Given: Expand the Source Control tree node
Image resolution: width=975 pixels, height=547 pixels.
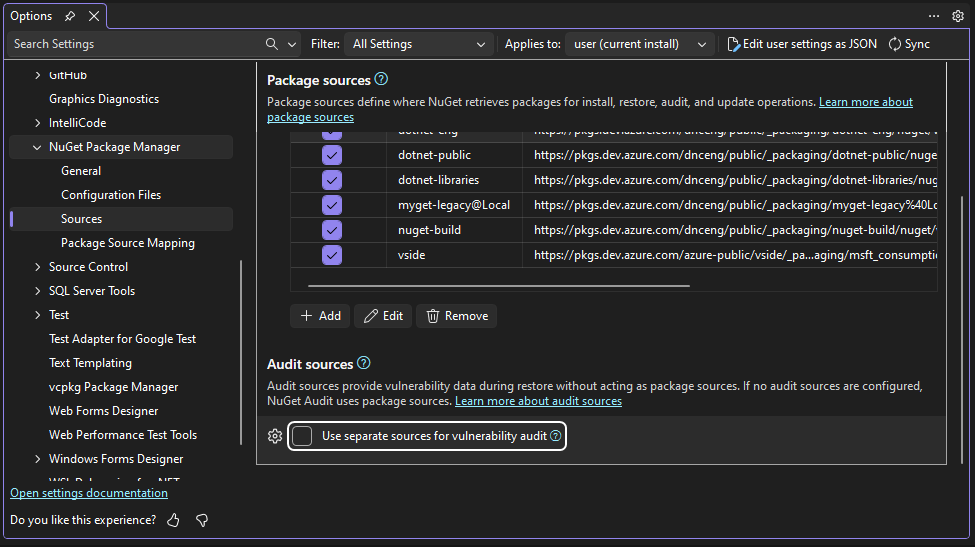Looking at the screenshot, I should pos(38,267).
